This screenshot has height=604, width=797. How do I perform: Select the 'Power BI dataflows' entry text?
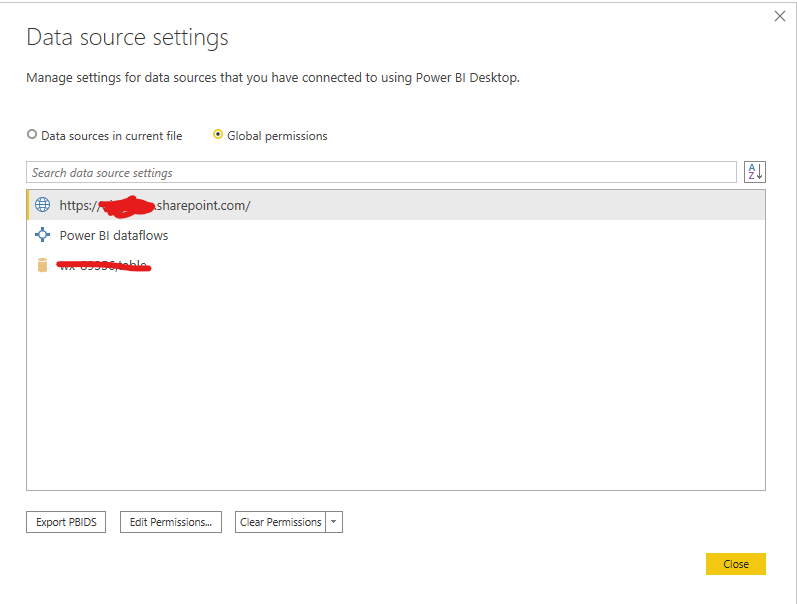[114, 235]
